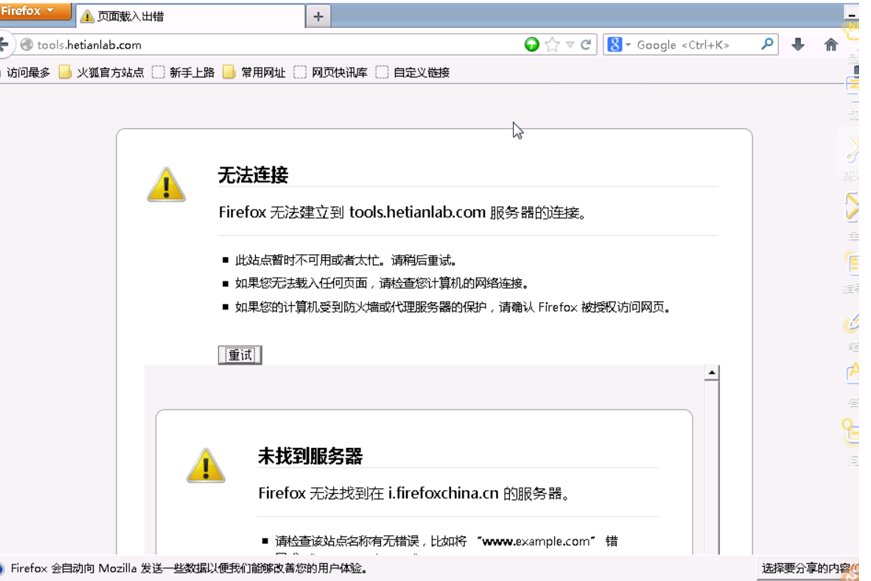
Task: Click the 重试 retry button
Action: tap(240, 355)
